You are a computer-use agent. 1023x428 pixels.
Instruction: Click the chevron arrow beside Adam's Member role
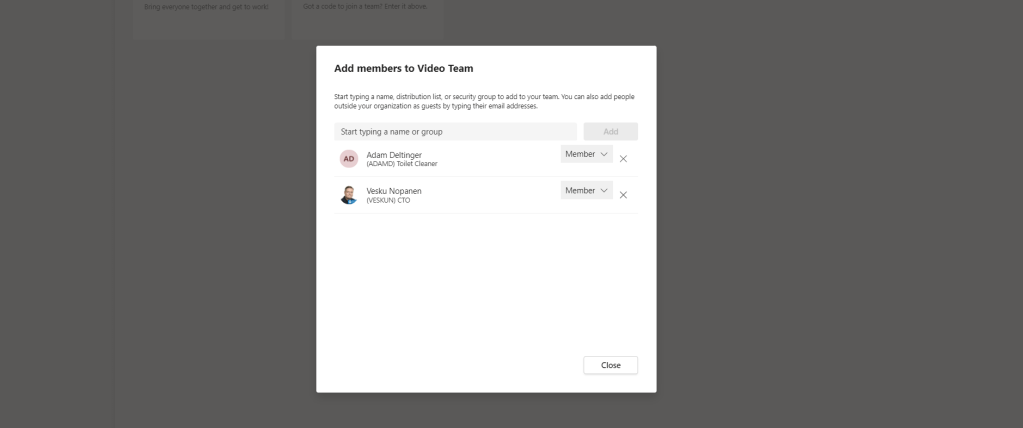click(x=604, y=154)
